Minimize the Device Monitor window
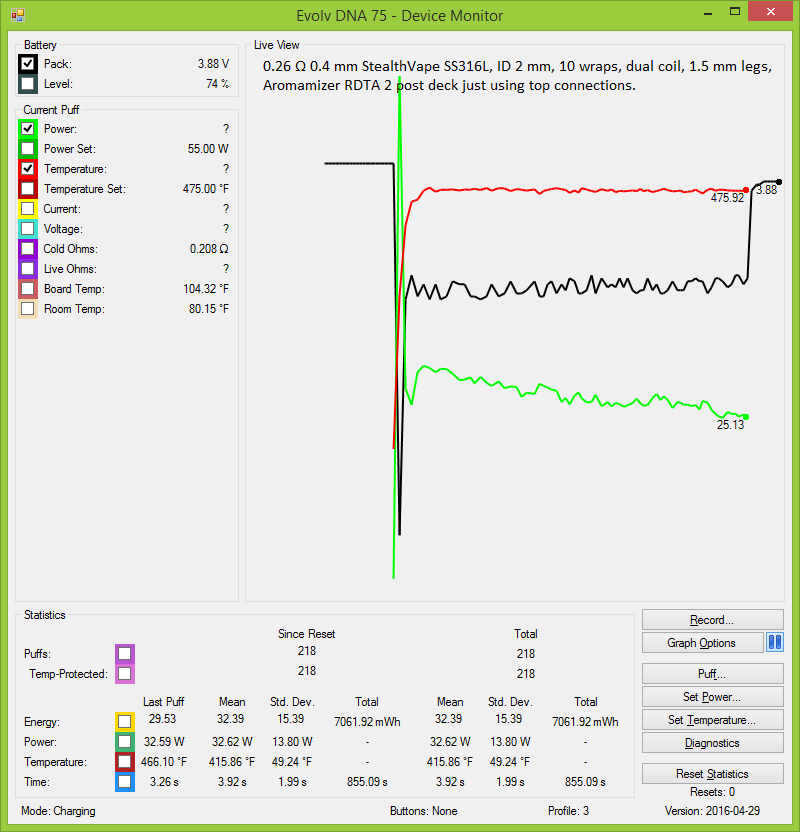Image resolution: width=800 pixels, height=832 pixels. [x=708, y=12]
